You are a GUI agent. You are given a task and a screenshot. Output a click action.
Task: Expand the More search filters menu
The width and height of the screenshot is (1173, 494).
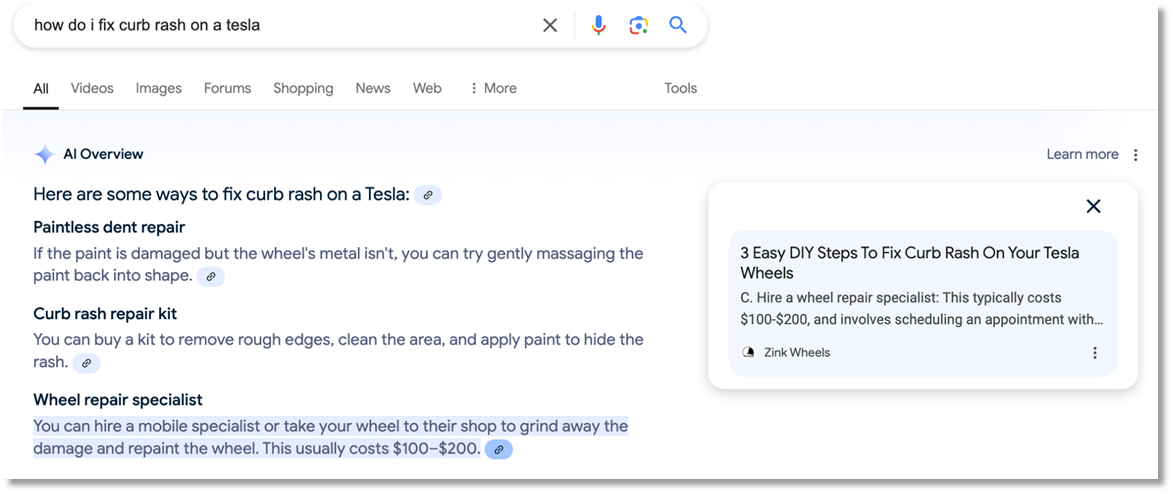(493, 88)
